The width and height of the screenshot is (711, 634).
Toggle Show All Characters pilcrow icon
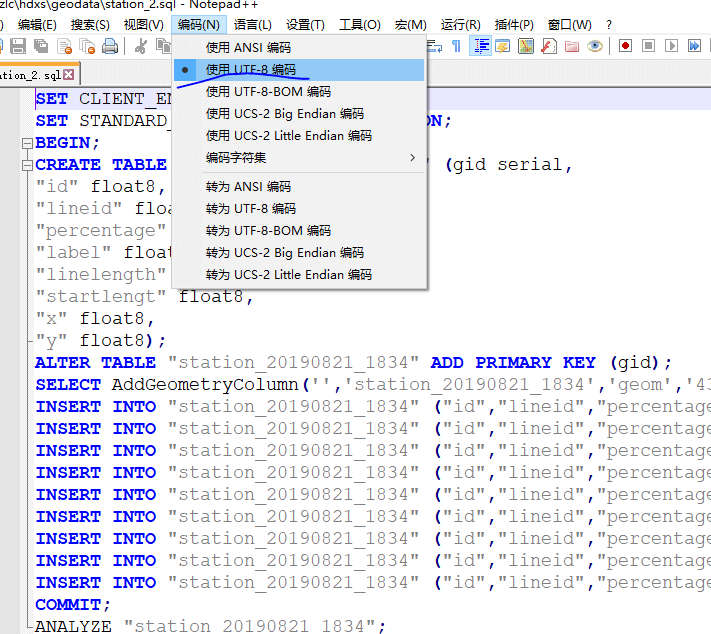point(456,46)
